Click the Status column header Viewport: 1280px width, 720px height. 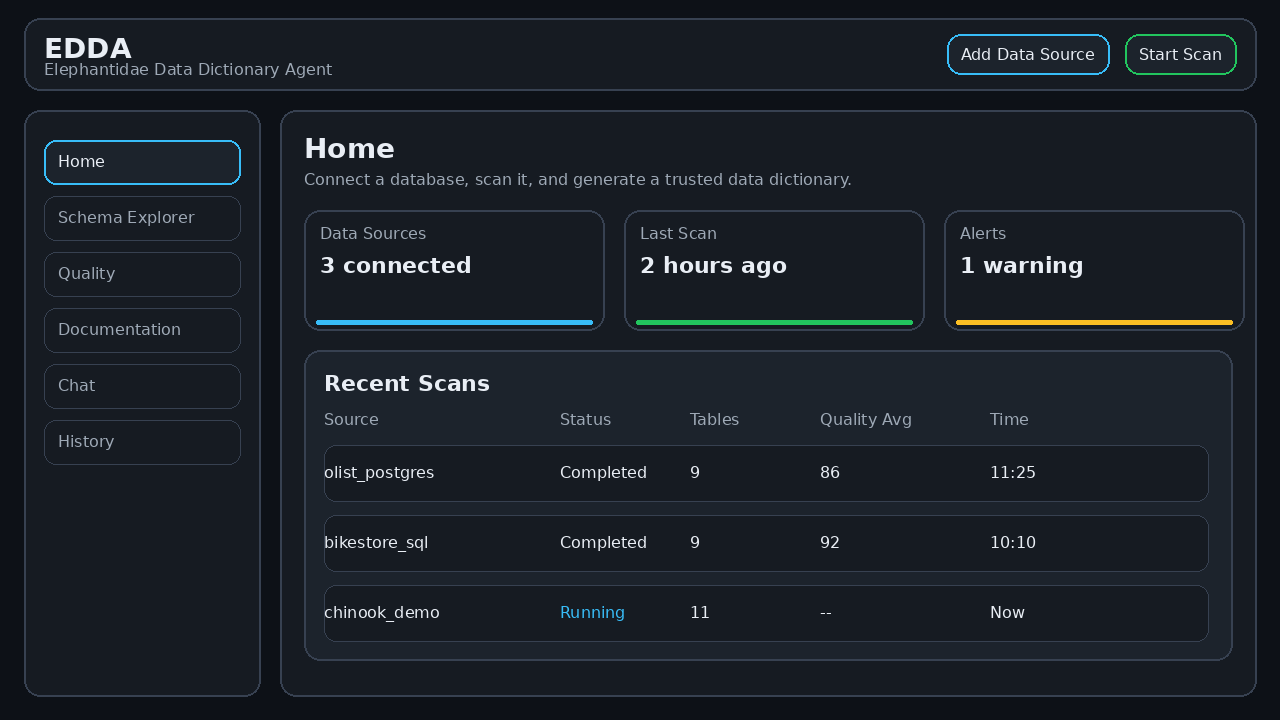[585, 420]
